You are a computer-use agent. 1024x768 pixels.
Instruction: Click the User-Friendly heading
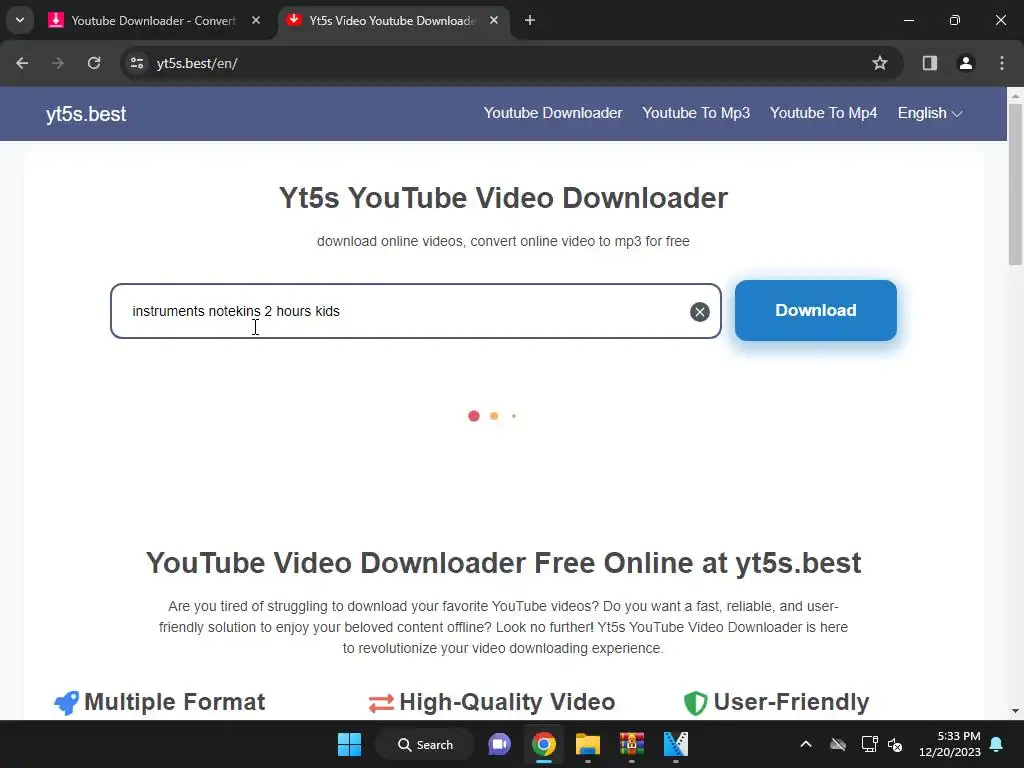(x=791, y=702)
